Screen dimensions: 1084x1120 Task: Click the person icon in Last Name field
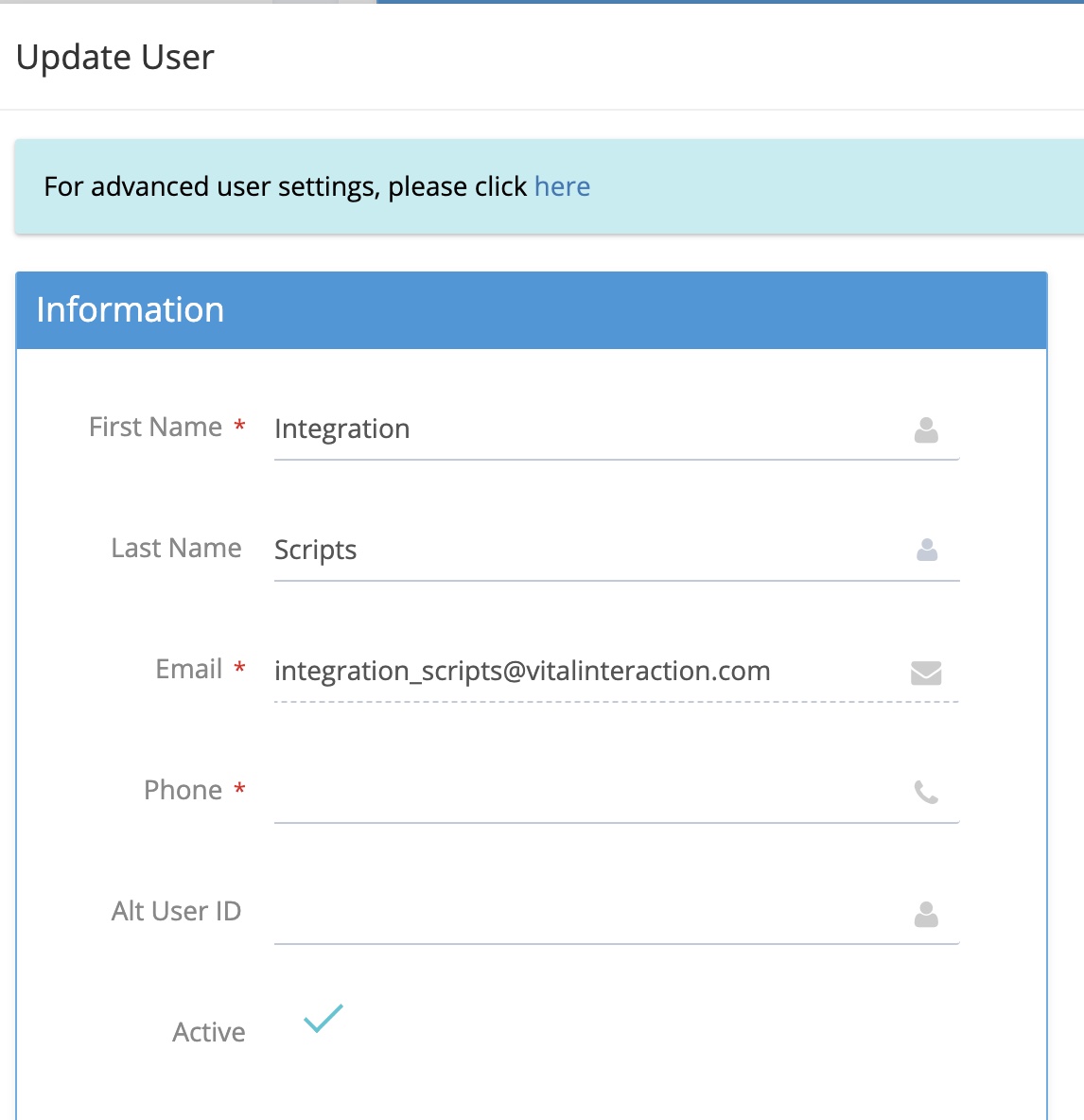(x=926, y=550)
